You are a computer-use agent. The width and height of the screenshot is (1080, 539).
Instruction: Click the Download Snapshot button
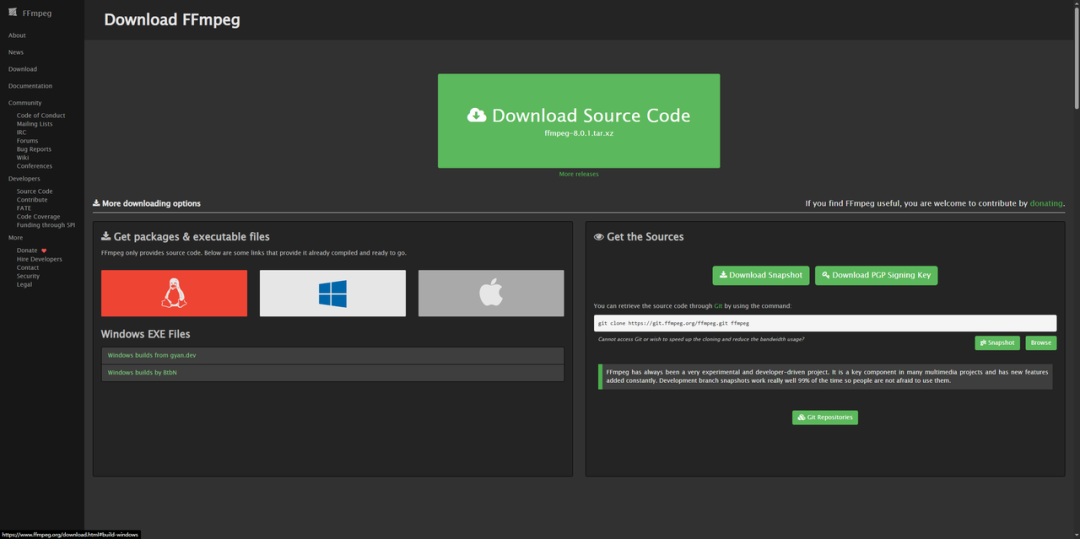tap(761, 275)
